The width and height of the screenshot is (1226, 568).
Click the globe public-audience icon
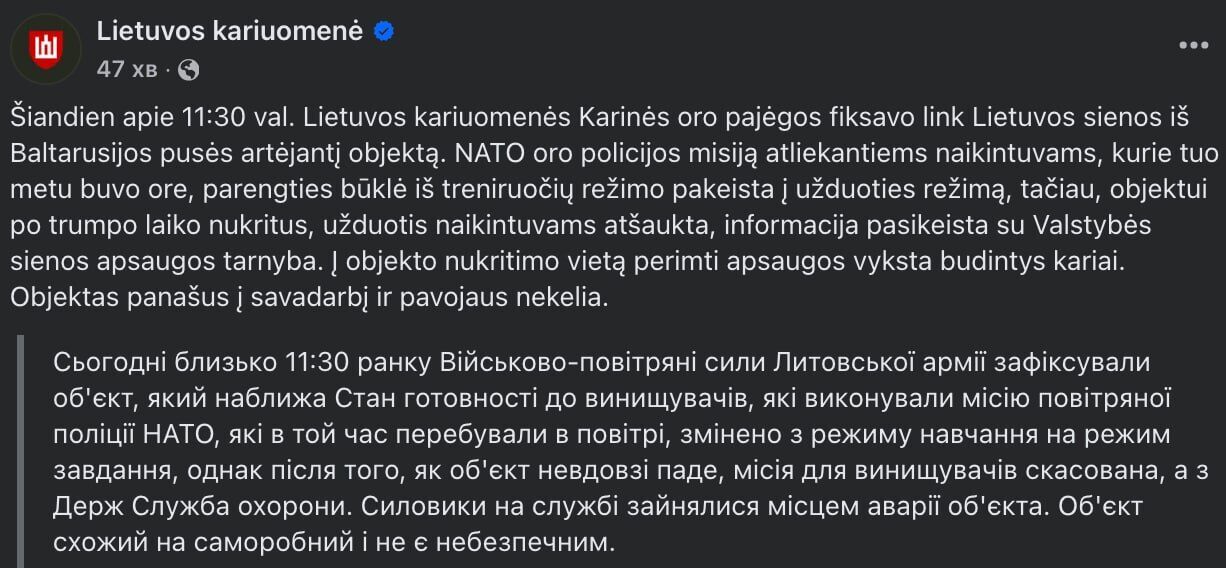click(x=188, y=70)
